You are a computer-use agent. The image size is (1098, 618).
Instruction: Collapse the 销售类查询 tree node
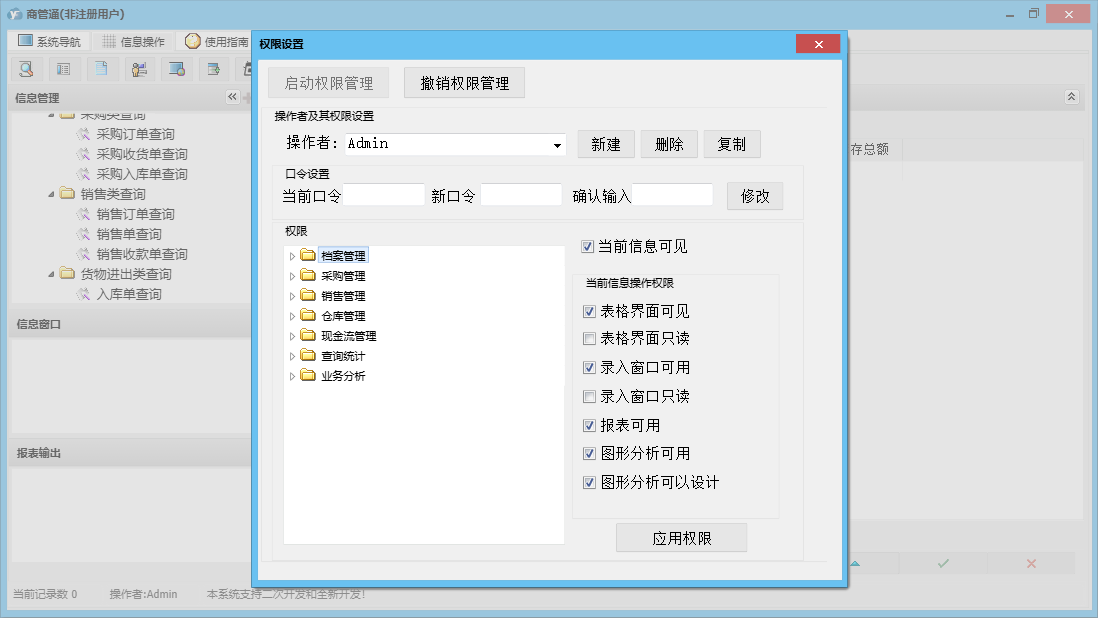[51, 194]
